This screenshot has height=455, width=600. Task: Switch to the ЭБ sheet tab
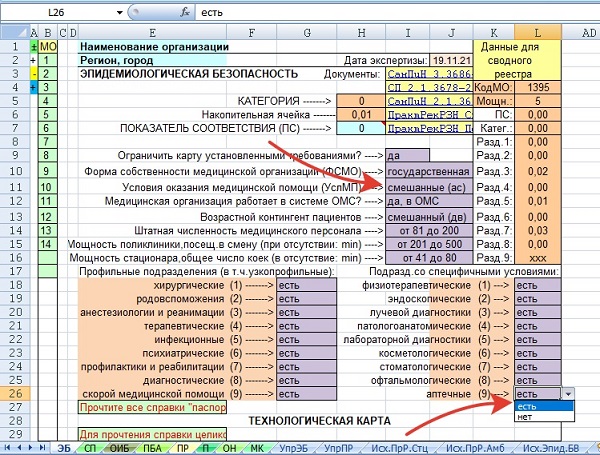(x=64, y=448)
